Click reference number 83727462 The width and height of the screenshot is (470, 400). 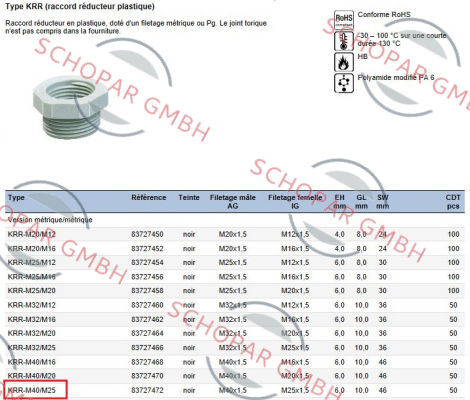pyautogui.click(x=147, y=319)
